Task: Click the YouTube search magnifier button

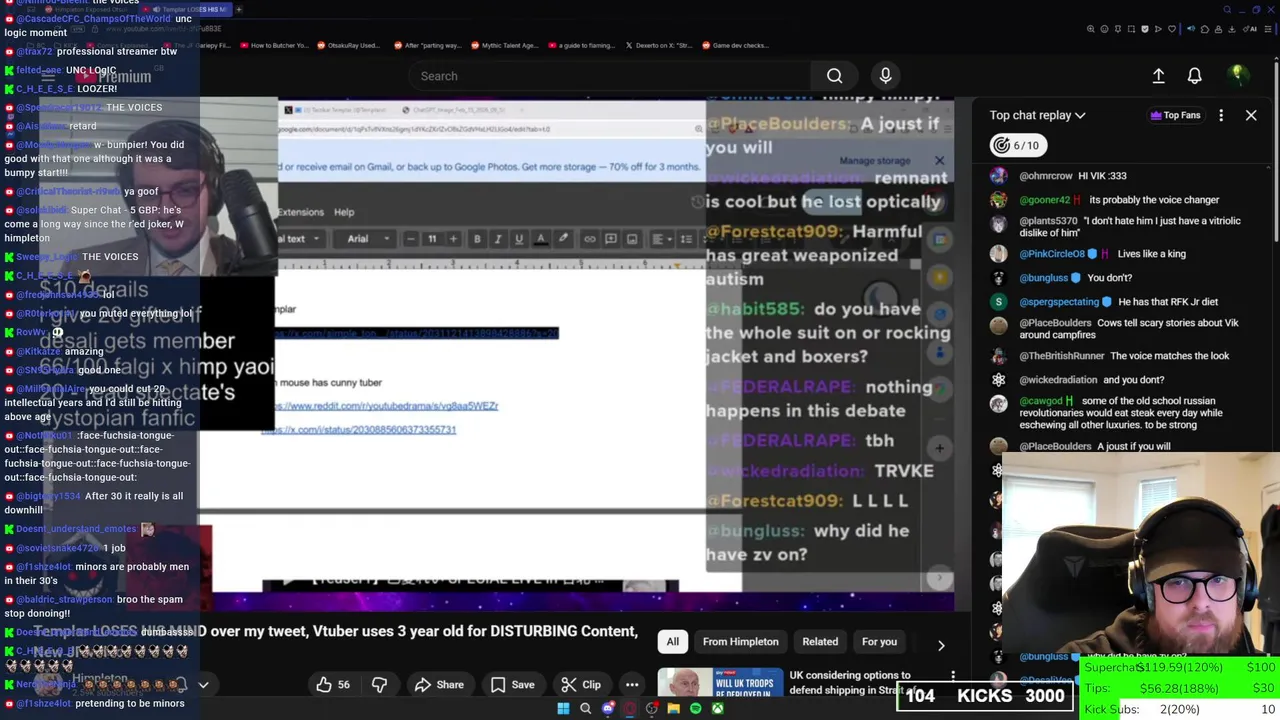Action: pos(834,76)
